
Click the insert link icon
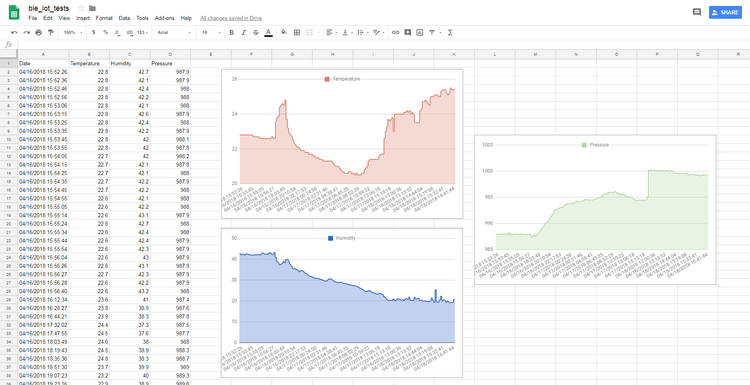click(395, 33)
